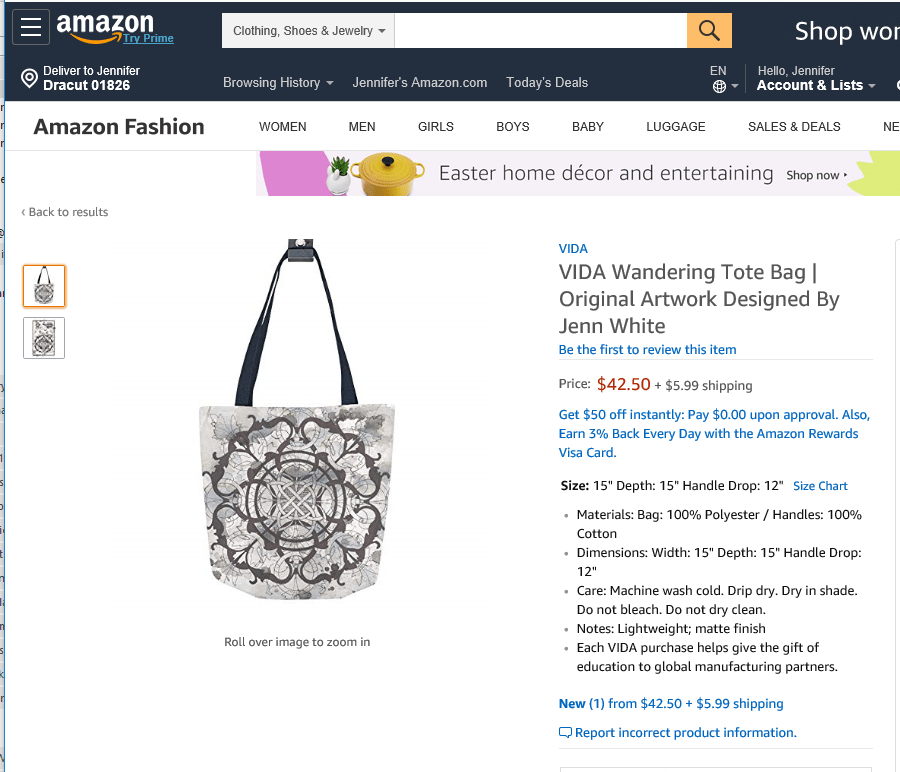Screen dimensions: 900x772
Task: Open the hamburger navigation menu
Action: [x=32, y=27]
